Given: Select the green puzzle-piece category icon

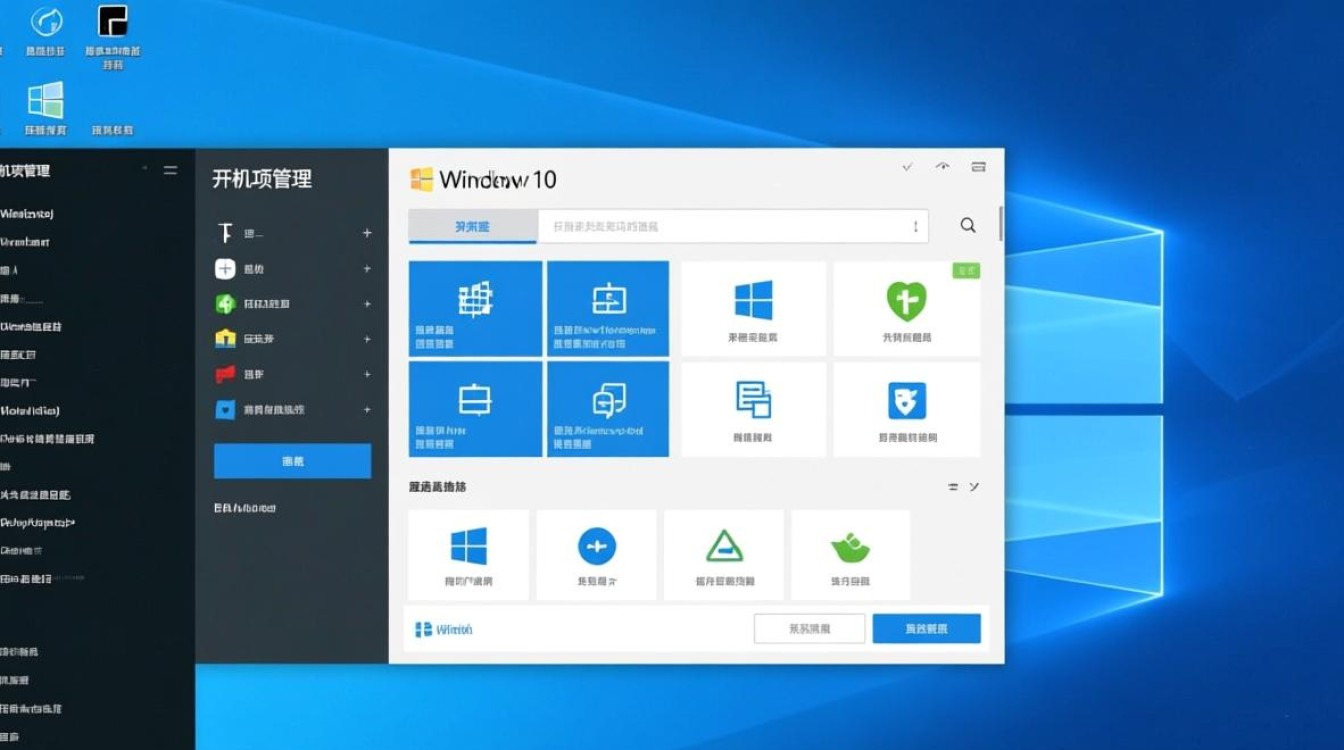Looking at the screenshot, I should (225, 303).
